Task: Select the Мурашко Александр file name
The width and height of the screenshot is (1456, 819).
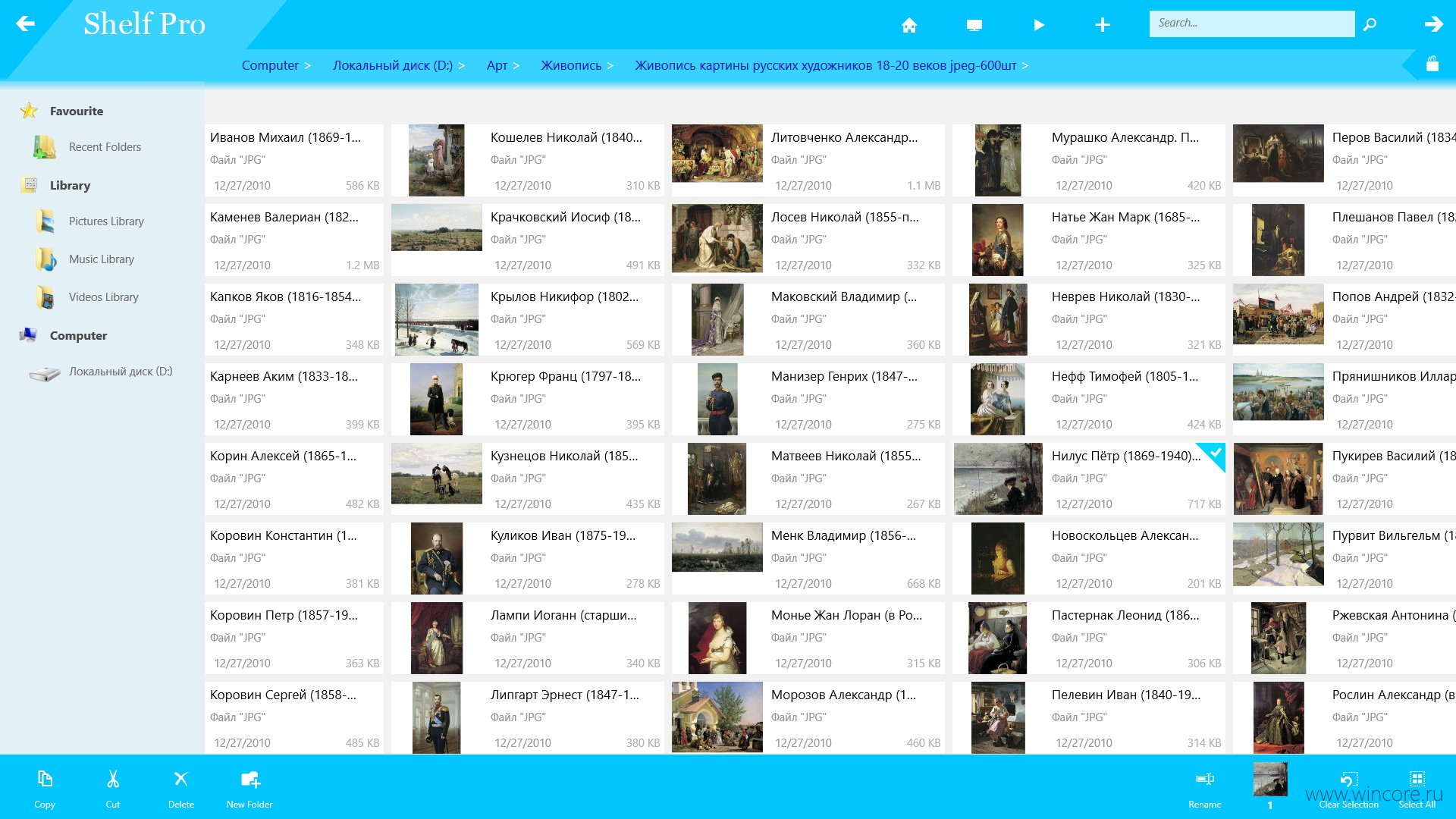Action: coord(1125,137)
